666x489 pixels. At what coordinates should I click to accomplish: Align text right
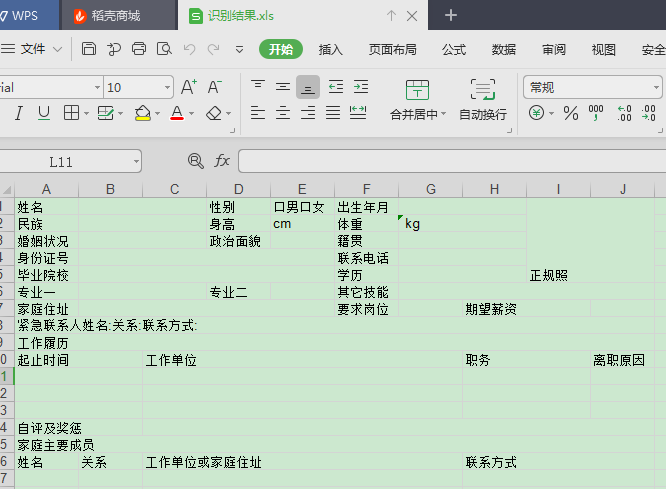click(308, 113)
